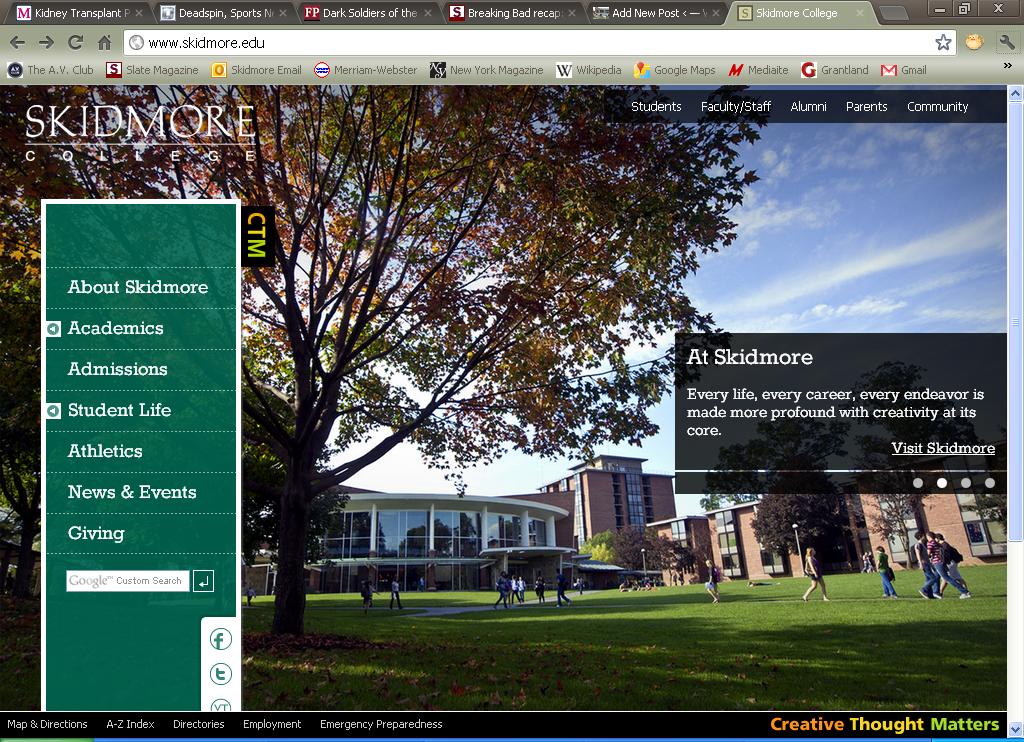Open the Gmail bookmark
The width and height of the screenshot is (1024, 742).
pos(904,70)
